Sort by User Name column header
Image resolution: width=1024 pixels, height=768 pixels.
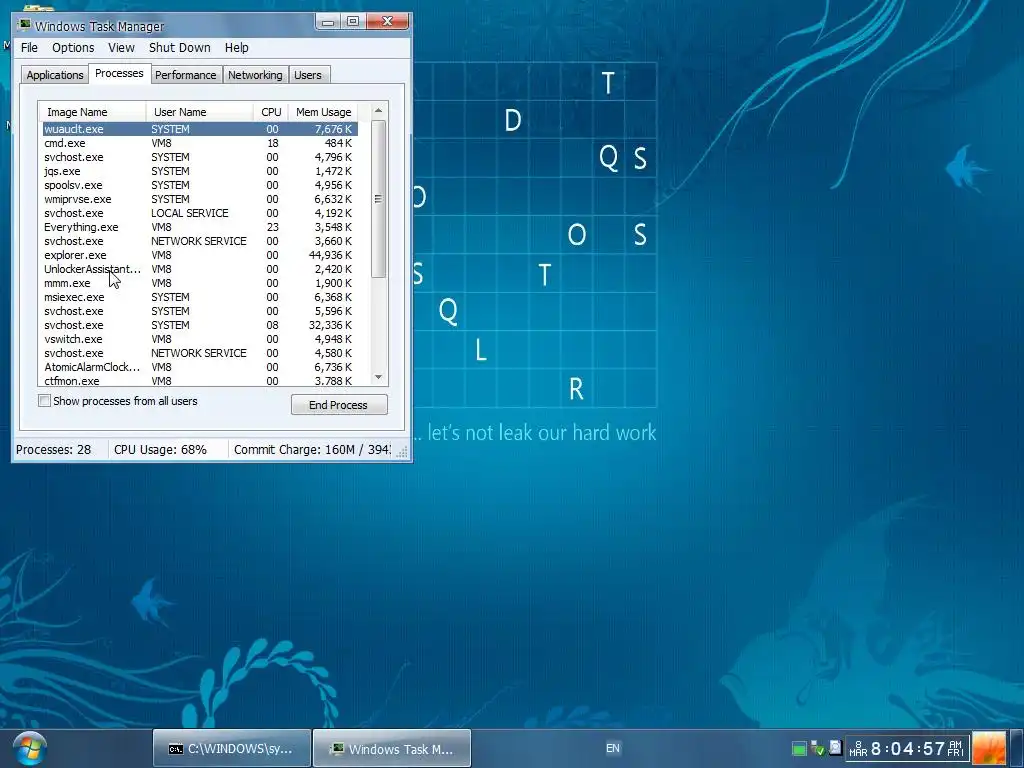click(x=200, y=112)
